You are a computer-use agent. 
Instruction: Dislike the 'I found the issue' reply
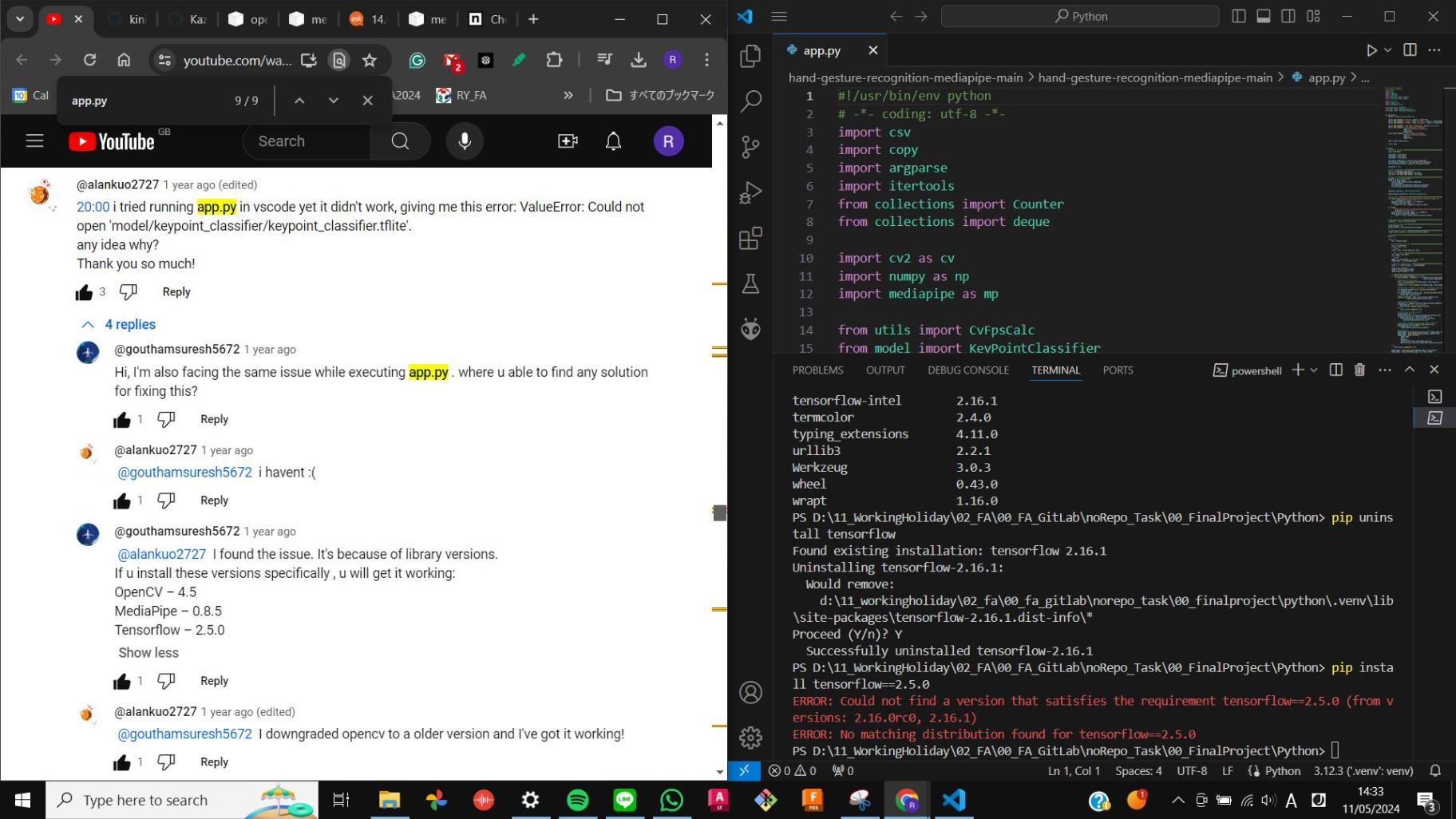[x=166, y=681]
